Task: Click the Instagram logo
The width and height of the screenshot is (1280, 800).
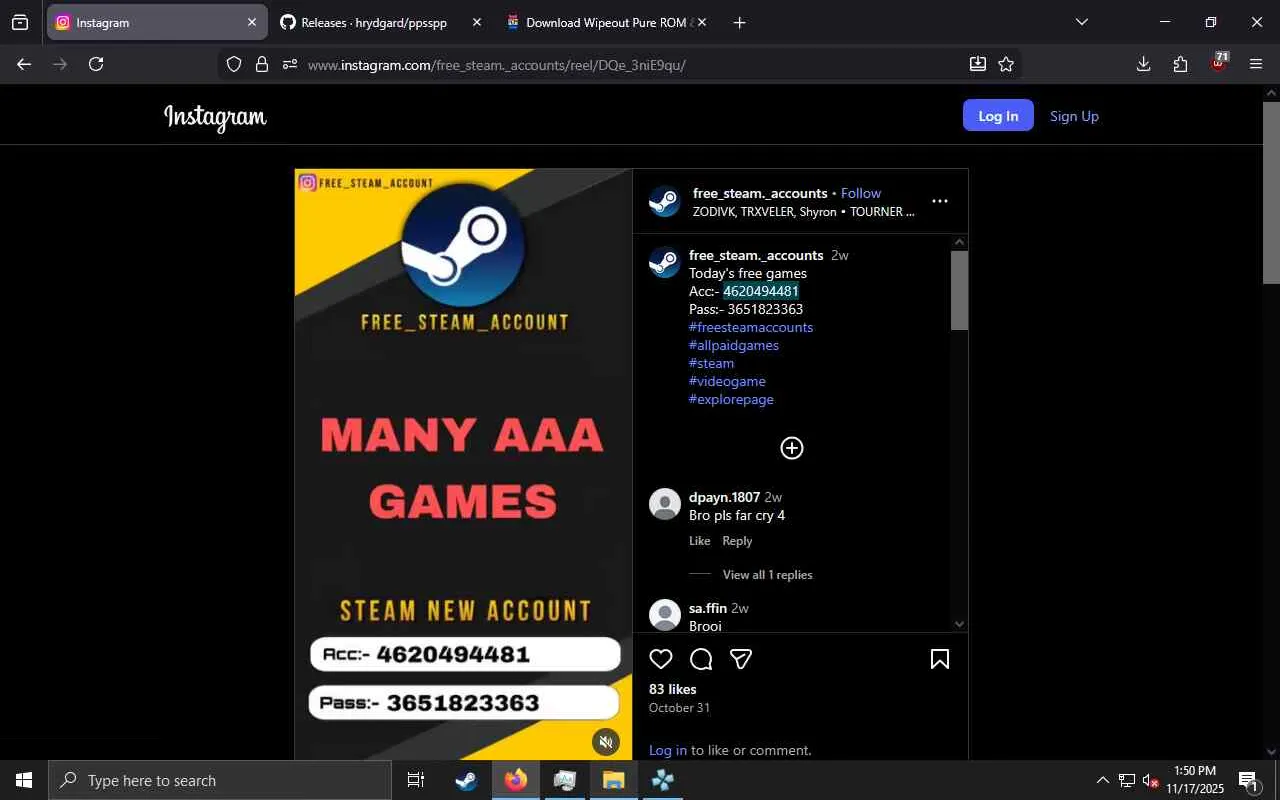Action: [x=215, y=117]
